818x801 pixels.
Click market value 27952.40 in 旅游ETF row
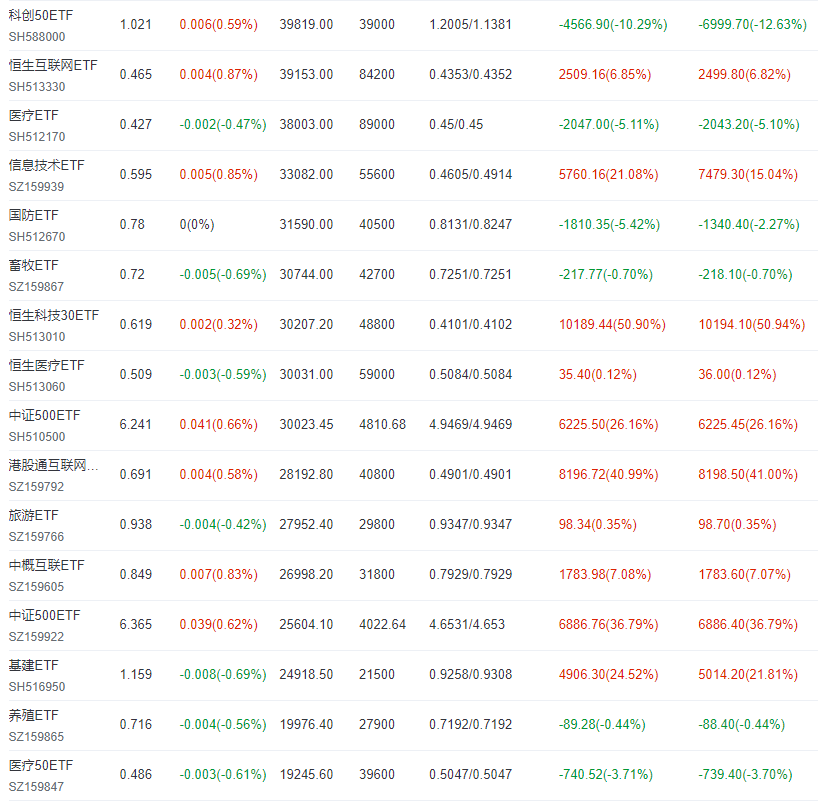coord(306,525)
